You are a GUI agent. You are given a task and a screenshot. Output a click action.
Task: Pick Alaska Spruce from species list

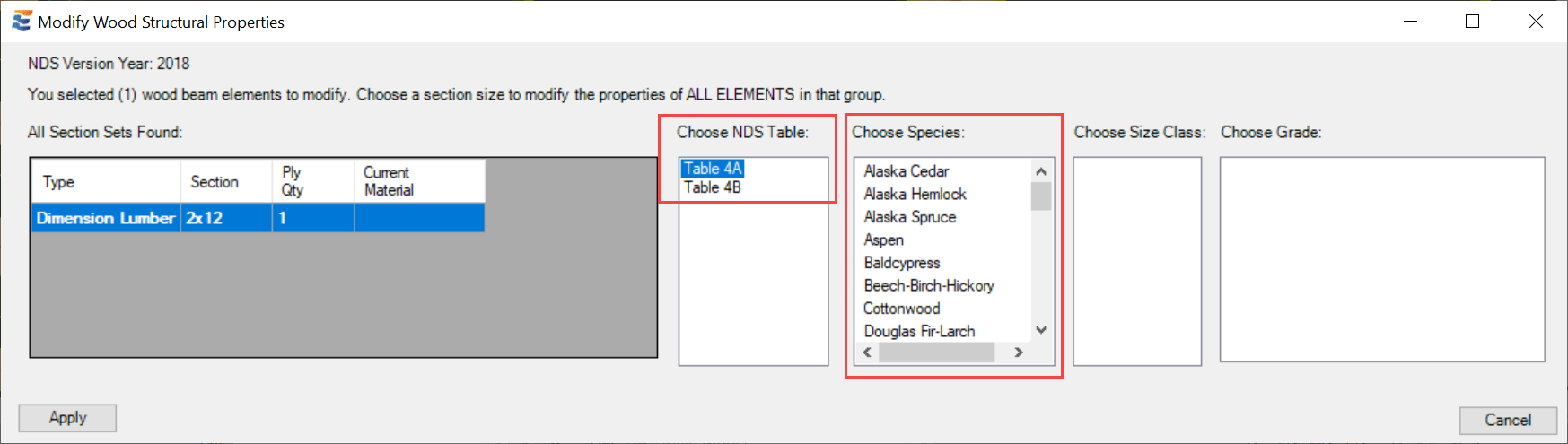pyautogui.click(x=909, y=217)
